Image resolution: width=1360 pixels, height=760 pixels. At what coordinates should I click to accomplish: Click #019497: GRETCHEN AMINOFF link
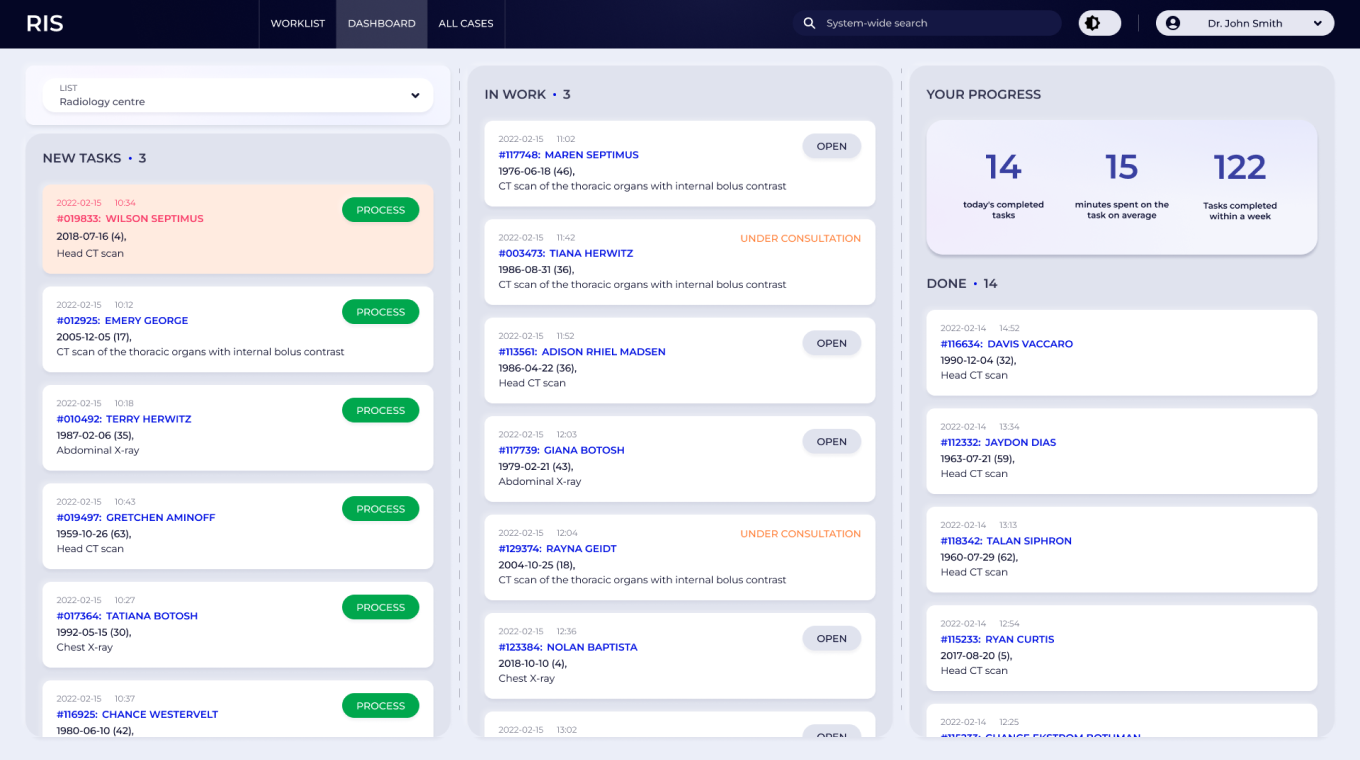136,518
